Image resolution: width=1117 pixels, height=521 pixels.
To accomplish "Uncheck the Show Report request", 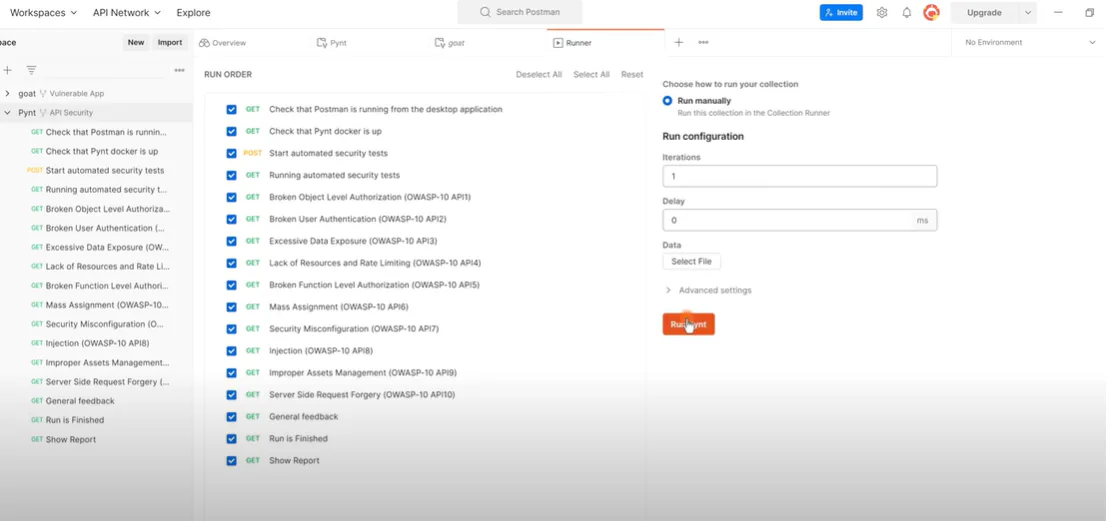I will point(232,460).
